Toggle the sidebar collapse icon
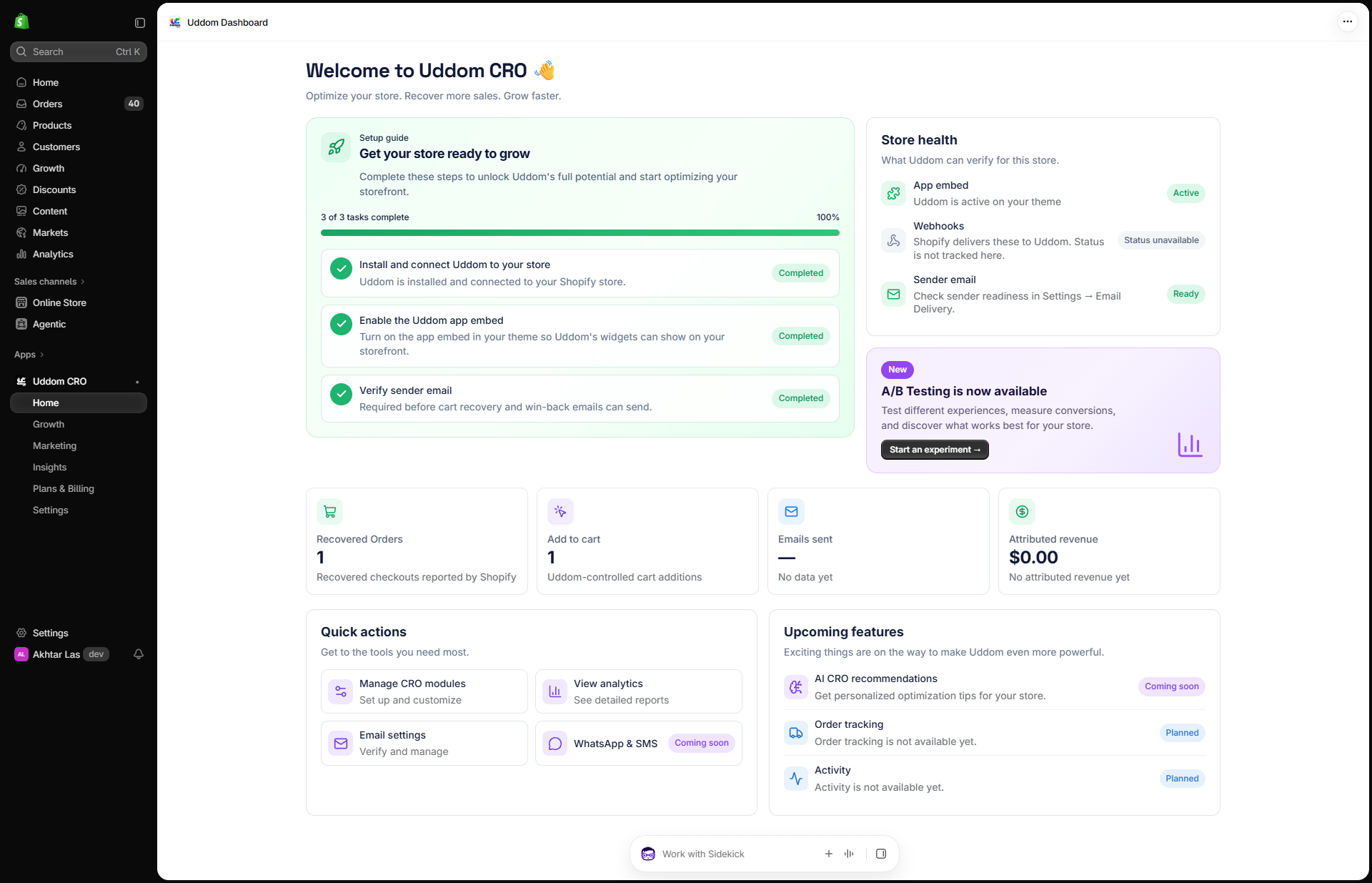The image size is (1372, 883). (140, 23)
